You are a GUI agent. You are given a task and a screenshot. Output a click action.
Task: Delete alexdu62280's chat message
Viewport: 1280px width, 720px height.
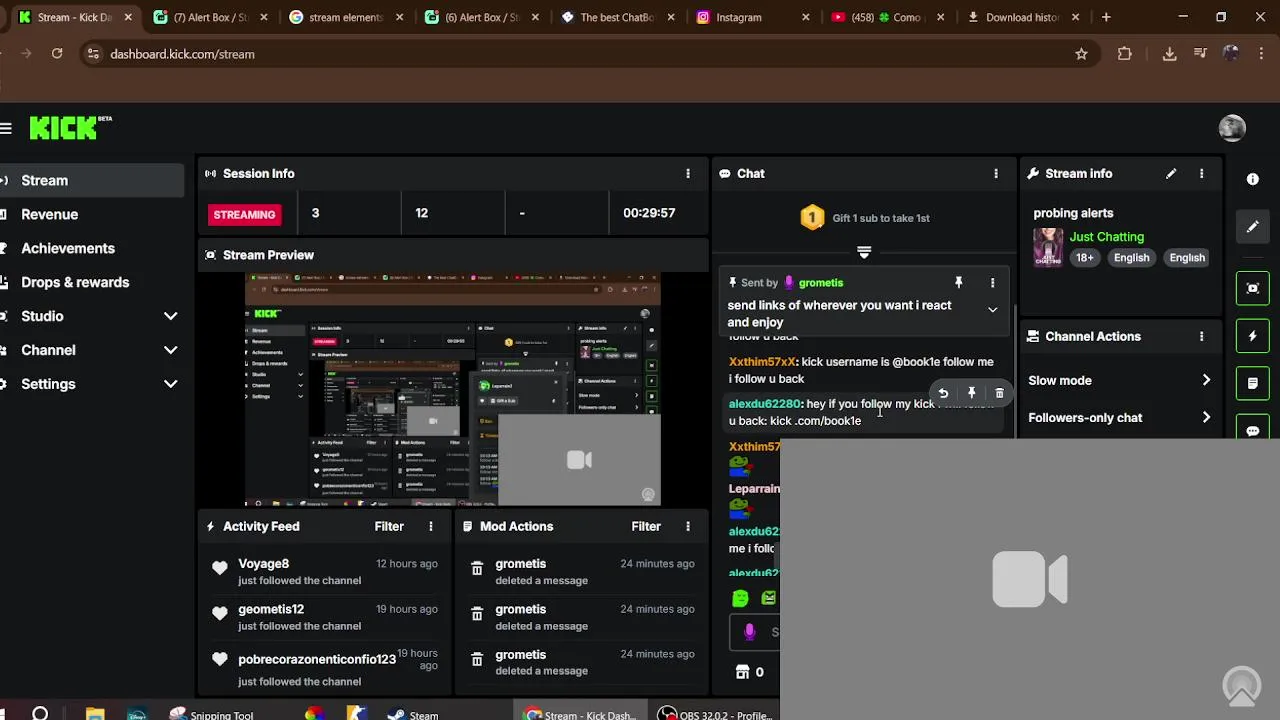click(999, 393)
